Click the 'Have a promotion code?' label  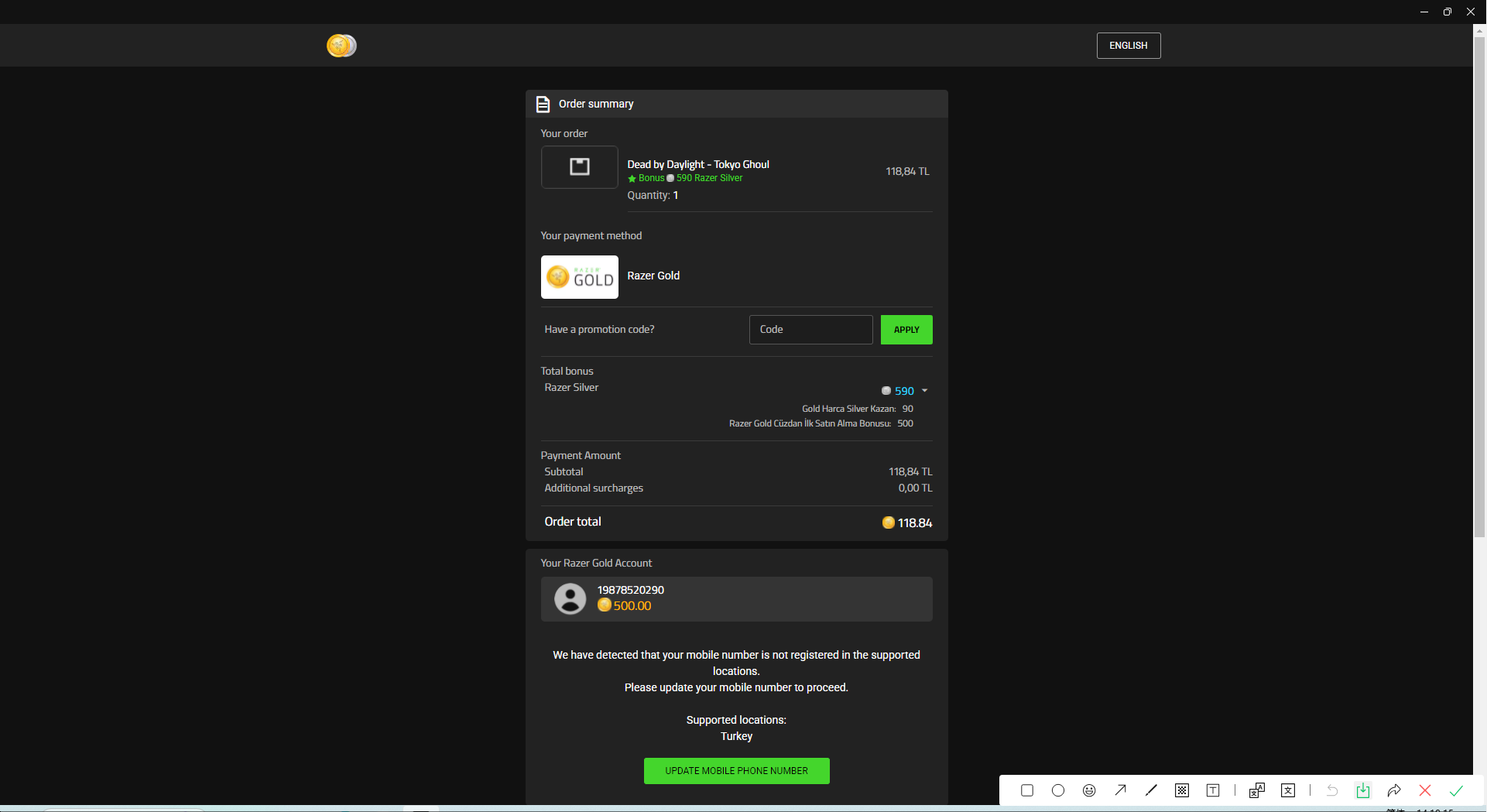(599, 330)
